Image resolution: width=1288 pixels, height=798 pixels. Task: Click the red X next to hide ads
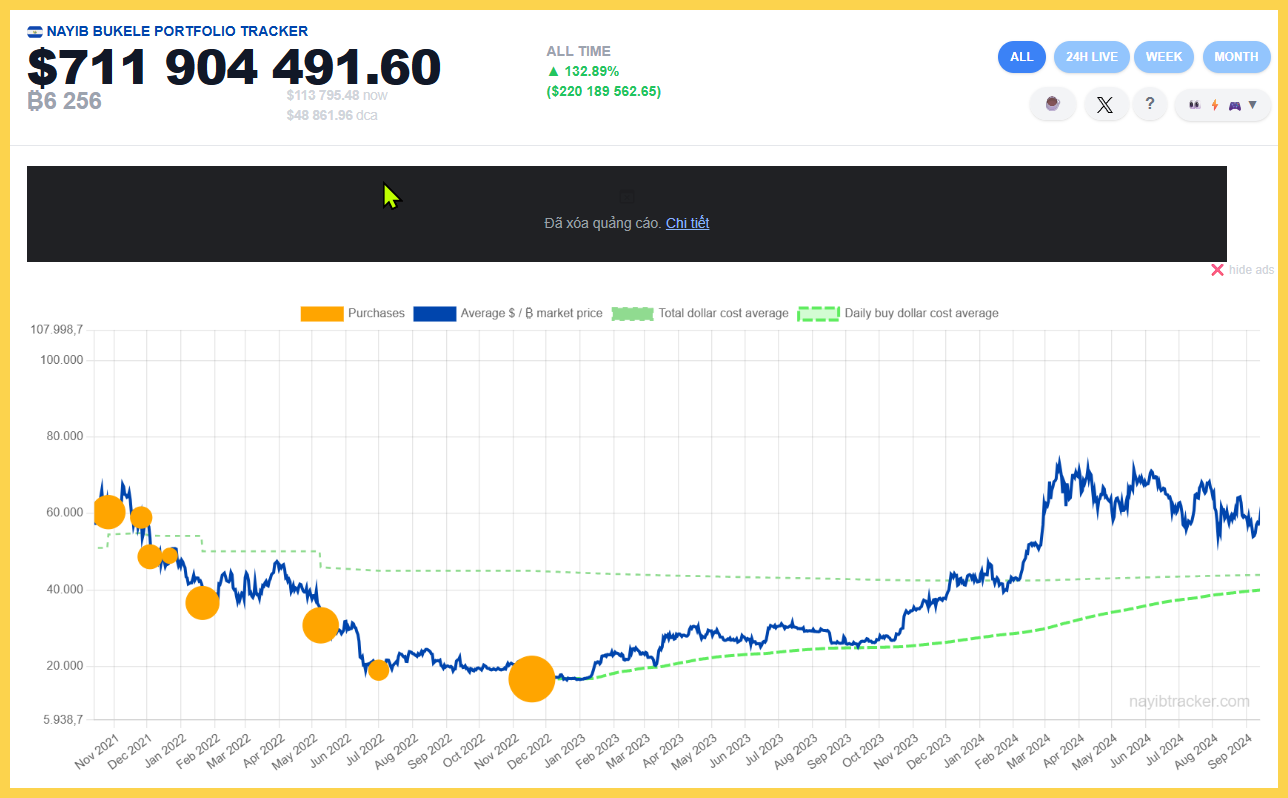[x=1218, y=269]
